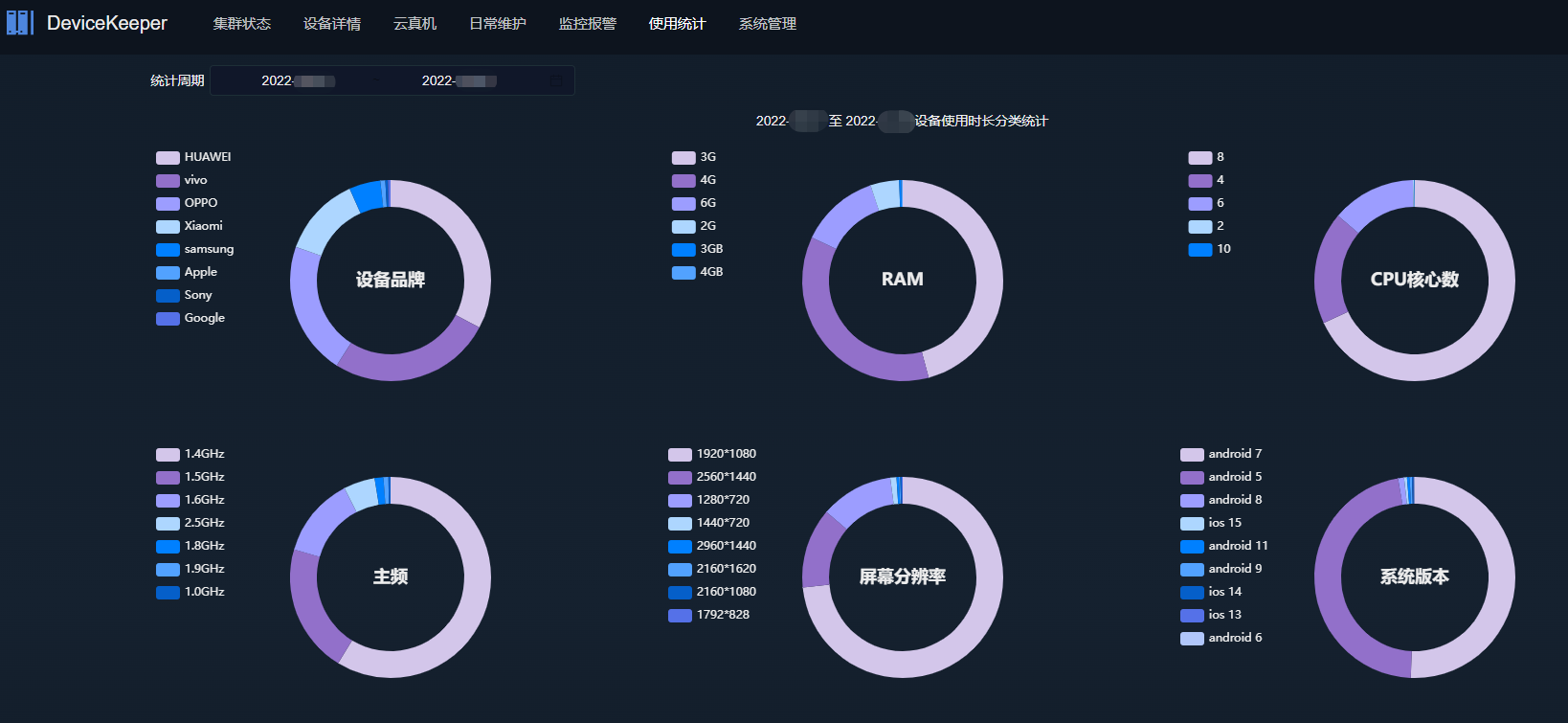The width and height of the screenshot is (1568, 723).
Task: Set the statistics period end date field
Action: (x=459, y=81)
